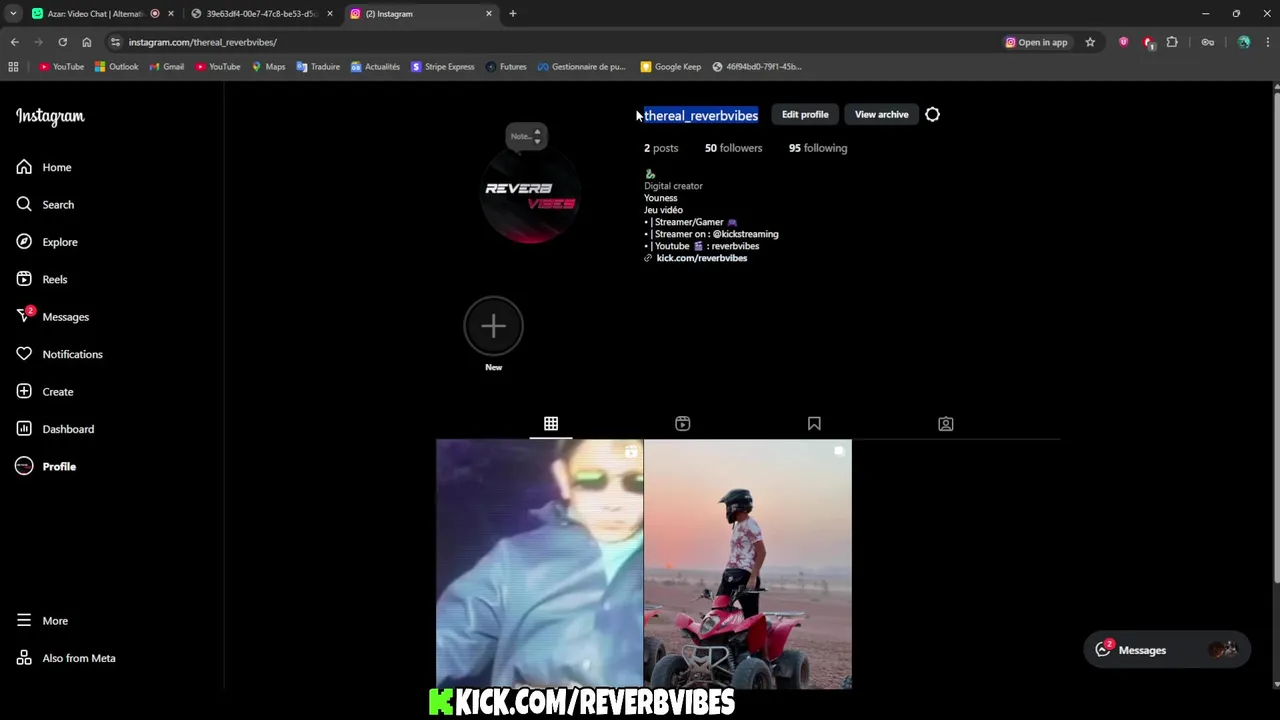Viewport: 1280px width, 720px height.
Task: Click Open in app button
Action: pyautogui.click(x=1036, y=42)
